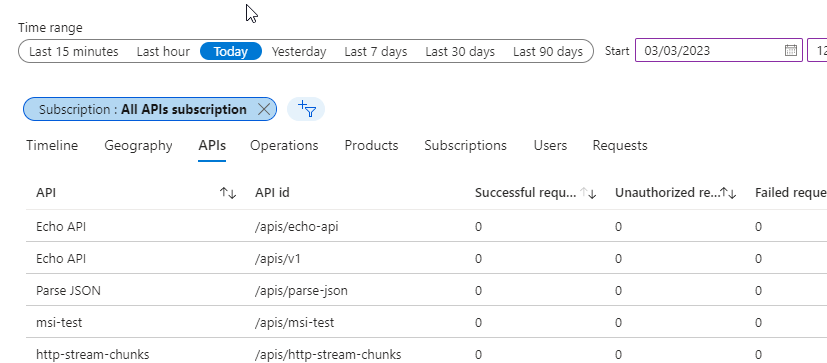Switch to the Geography tab
The image size is (827, 363).
(138, 146)
